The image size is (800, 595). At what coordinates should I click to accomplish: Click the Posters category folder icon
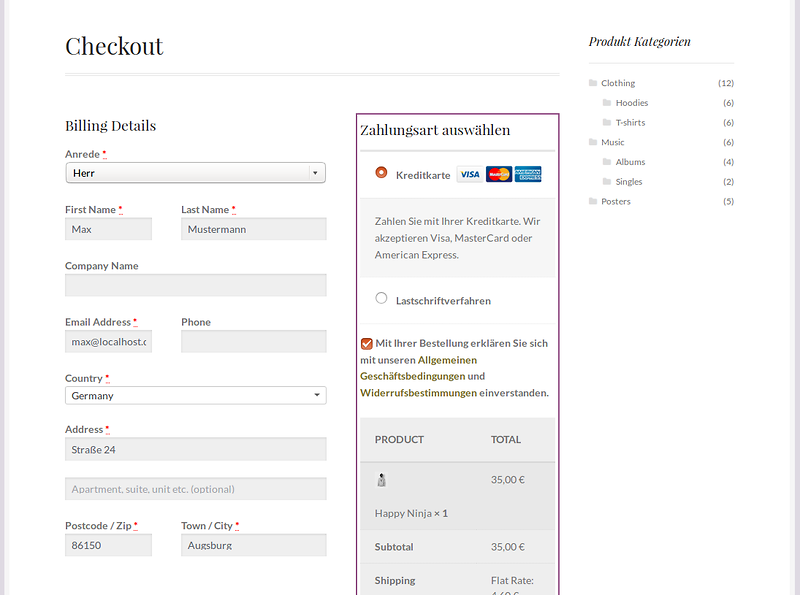593,201
